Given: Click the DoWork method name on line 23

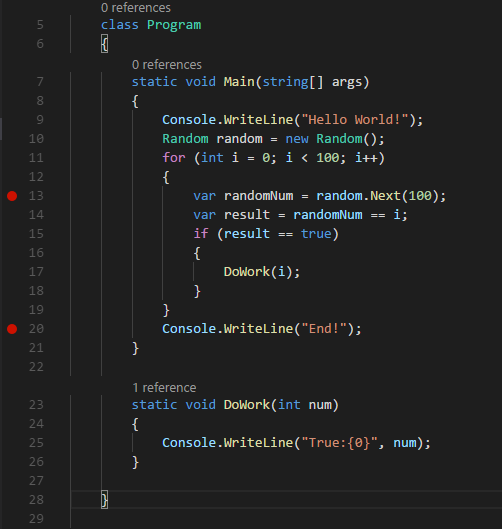Looking at the screenshot, I should coord(247,405).
